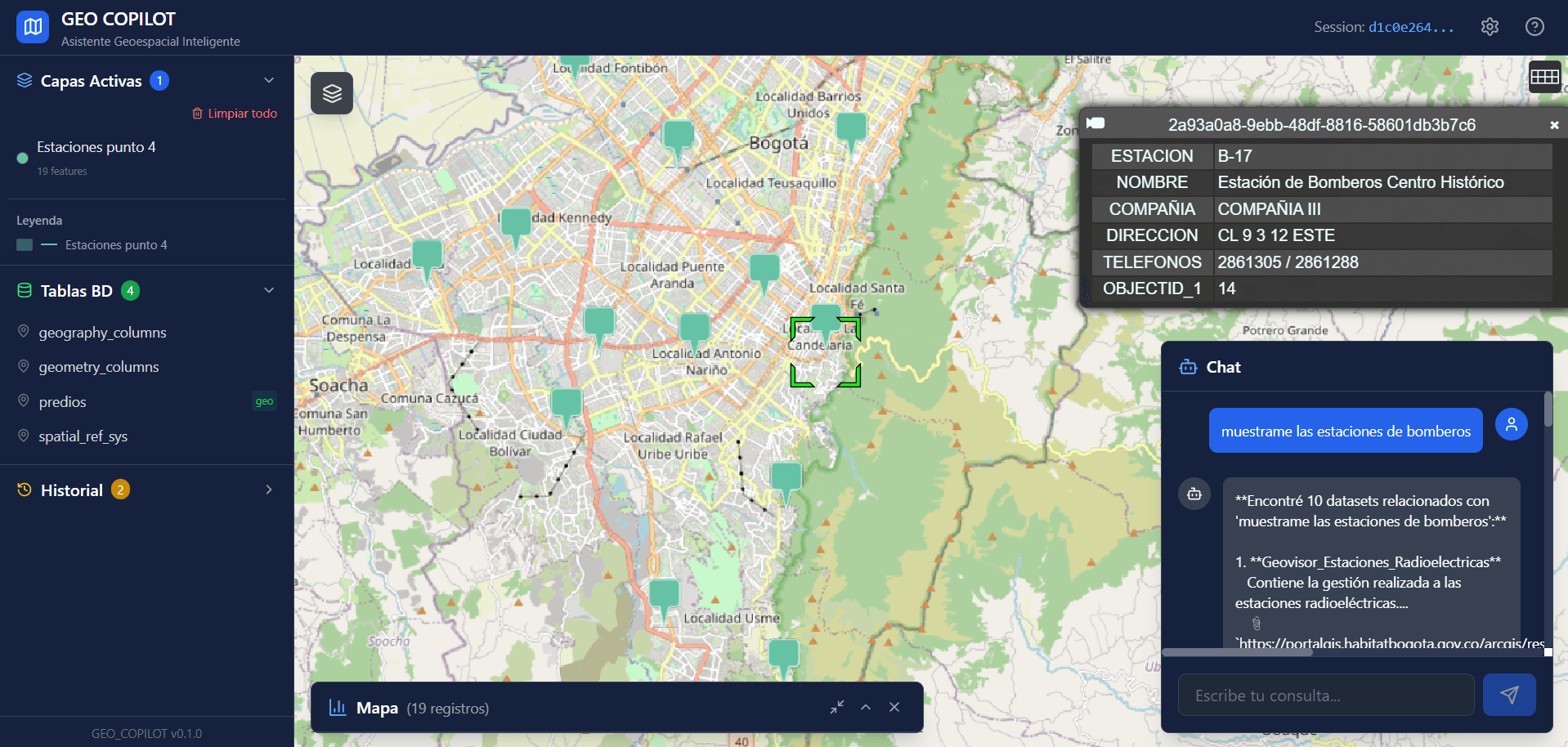
Task: Send the chat message with arrow button
Action: (x=1509, y=695)
